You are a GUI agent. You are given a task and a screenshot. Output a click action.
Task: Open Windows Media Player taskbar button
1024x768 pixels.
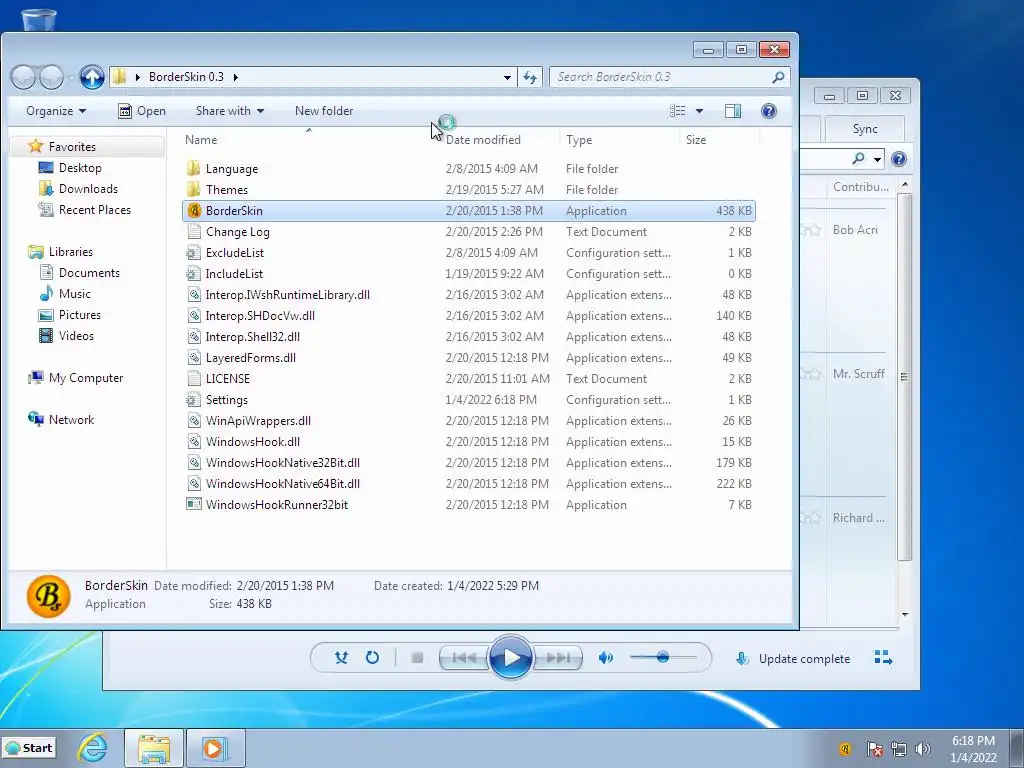pyautogui.click(x=215, y=748)
